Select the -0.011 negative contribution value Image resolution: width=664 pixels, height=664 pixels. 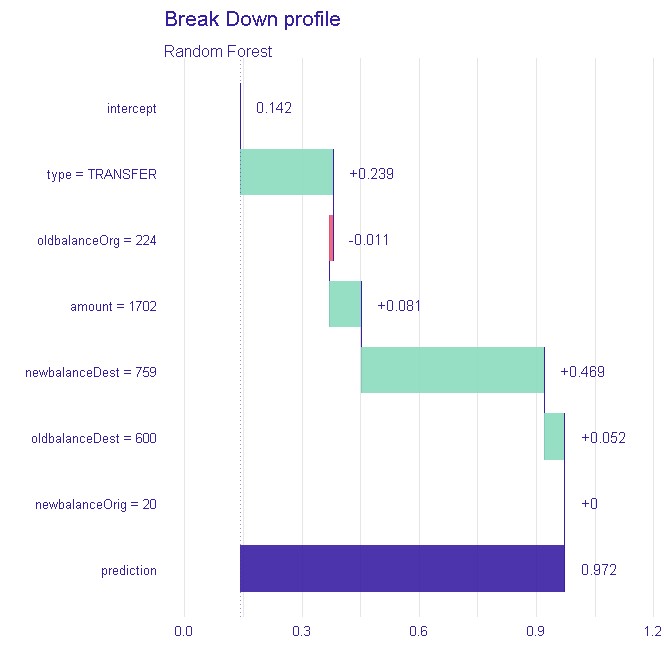pos(369,240)
